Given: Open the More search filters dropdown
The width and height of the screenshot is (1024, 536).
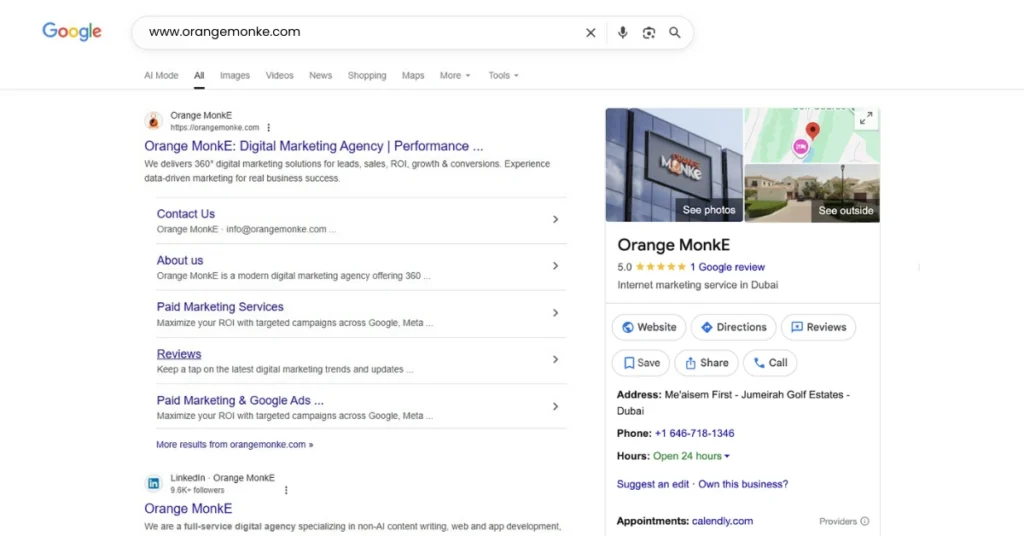Looking at the screenshot, I should [455, 76].
